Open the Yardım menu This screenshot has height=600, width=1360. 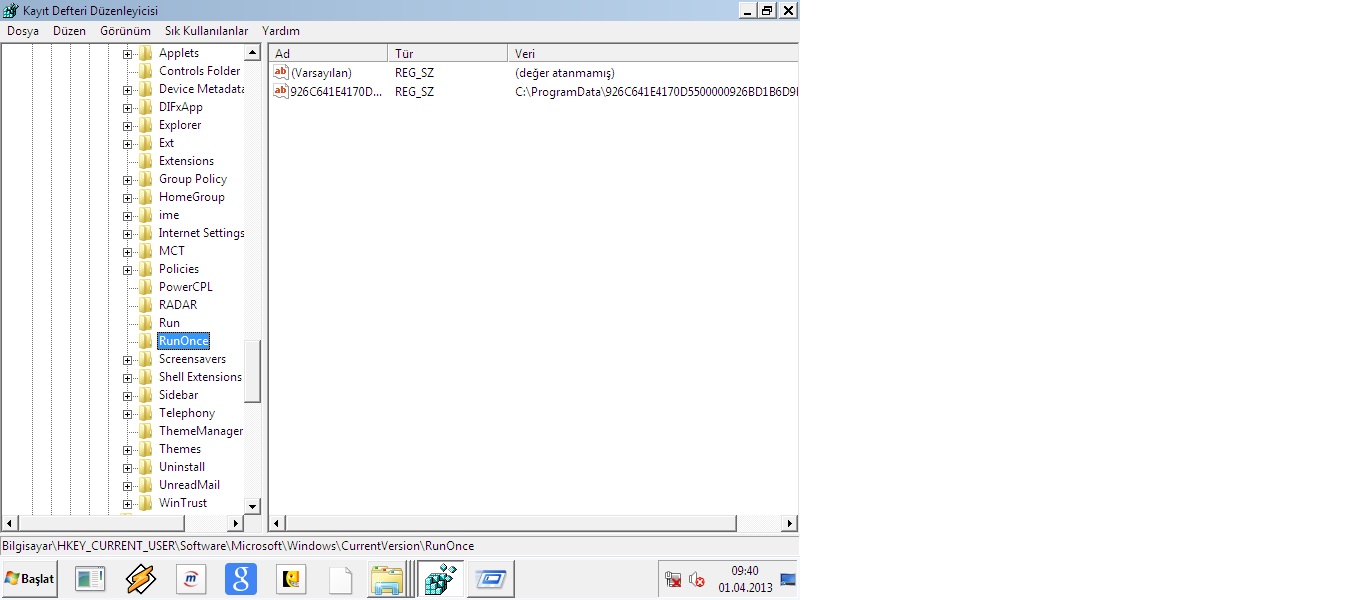point(281,31)
